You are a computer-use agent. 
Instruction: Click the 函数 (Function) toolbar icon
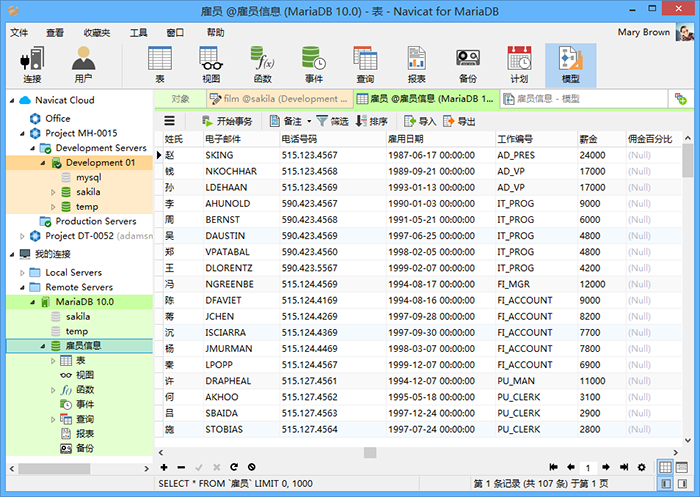(262, 65)
